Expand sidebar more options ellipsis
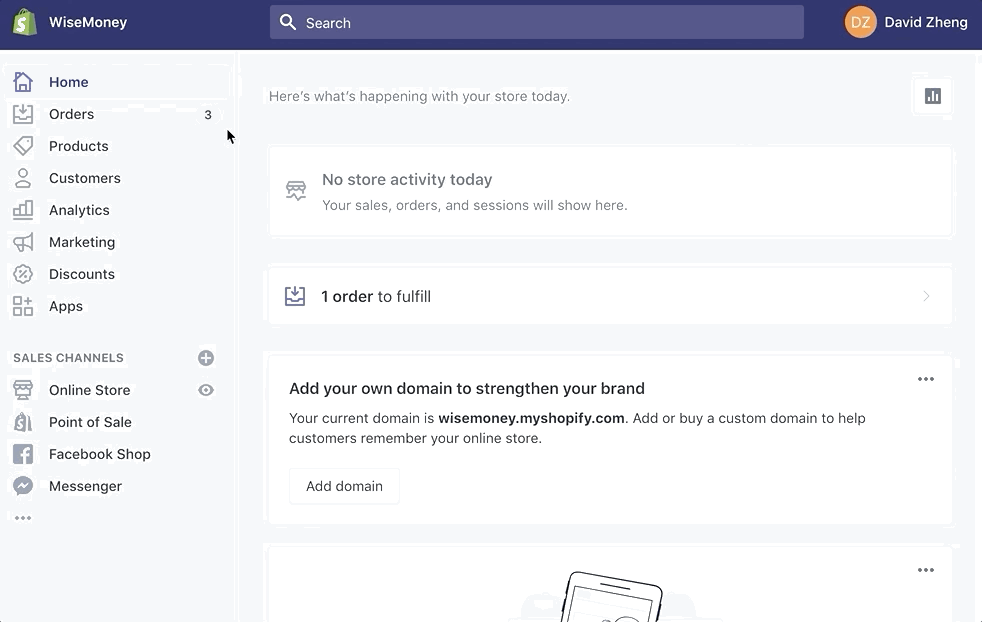This screenshot has width=982, height=622. click(23, 518)
